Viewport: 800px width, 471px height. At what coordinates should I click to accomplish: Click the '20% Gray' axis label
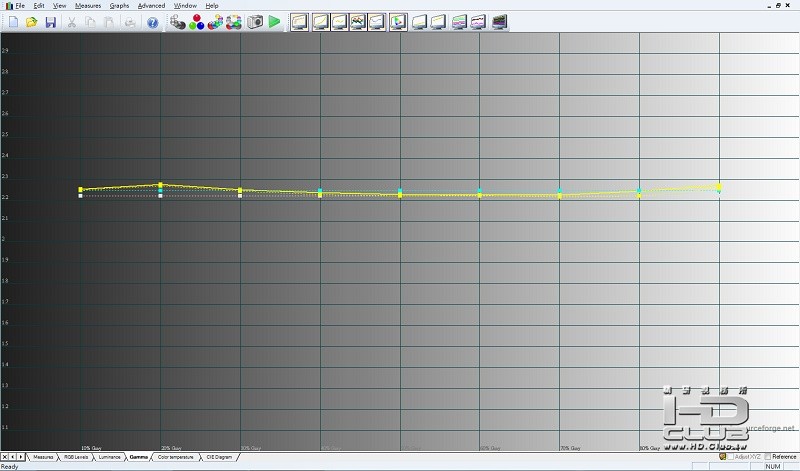tap(171, 448)
